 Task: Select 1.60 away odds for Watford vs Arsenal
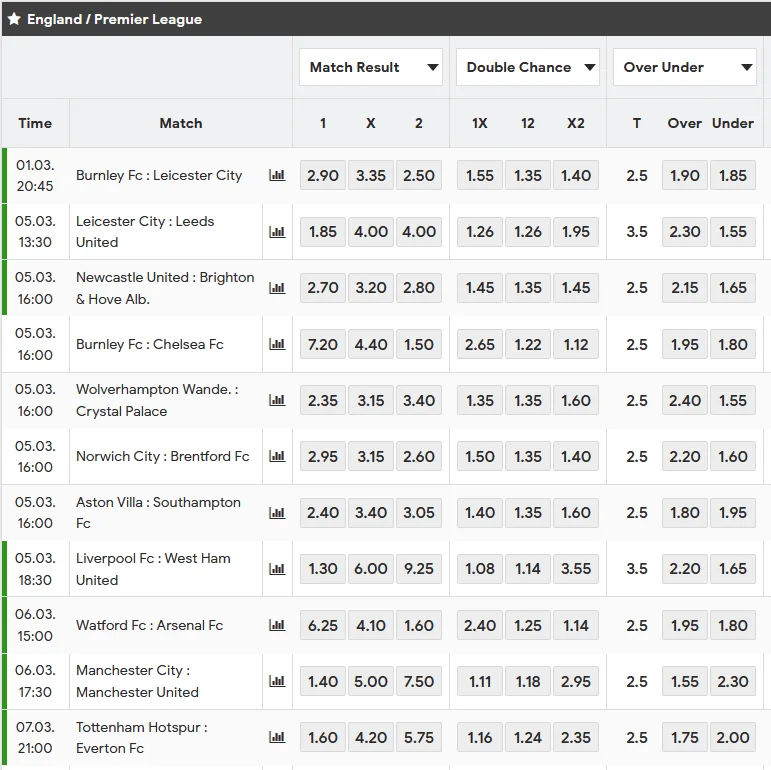pyautogui.click(x=419, y=625)
